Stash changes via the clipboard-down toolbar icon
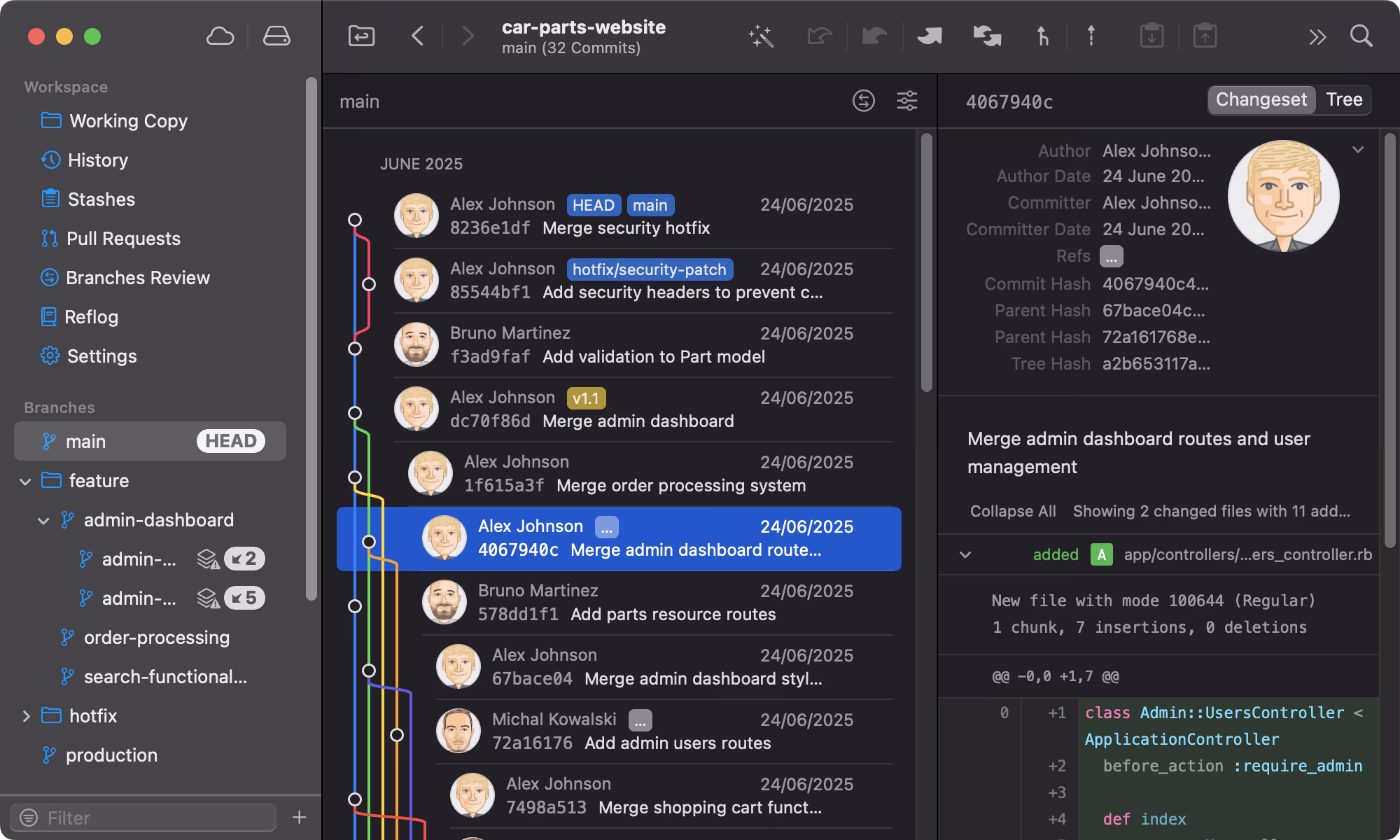 (x=1152, y=36)
